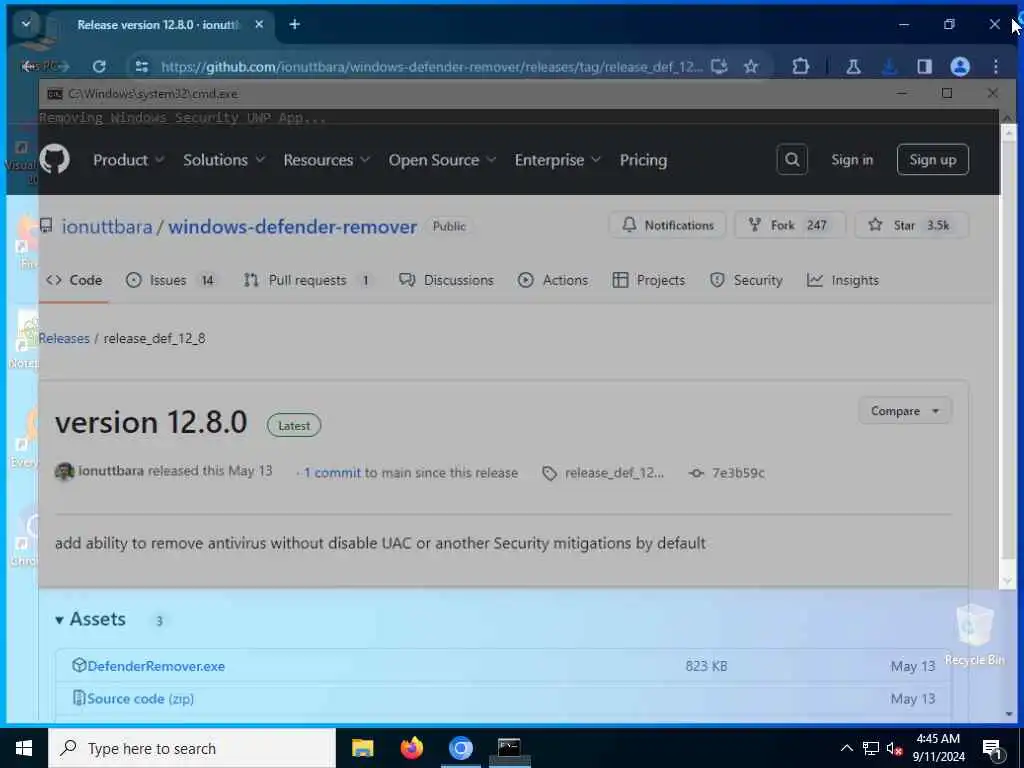
Task: Click the GitHub Octocat logo
Action: click(54, 159)
